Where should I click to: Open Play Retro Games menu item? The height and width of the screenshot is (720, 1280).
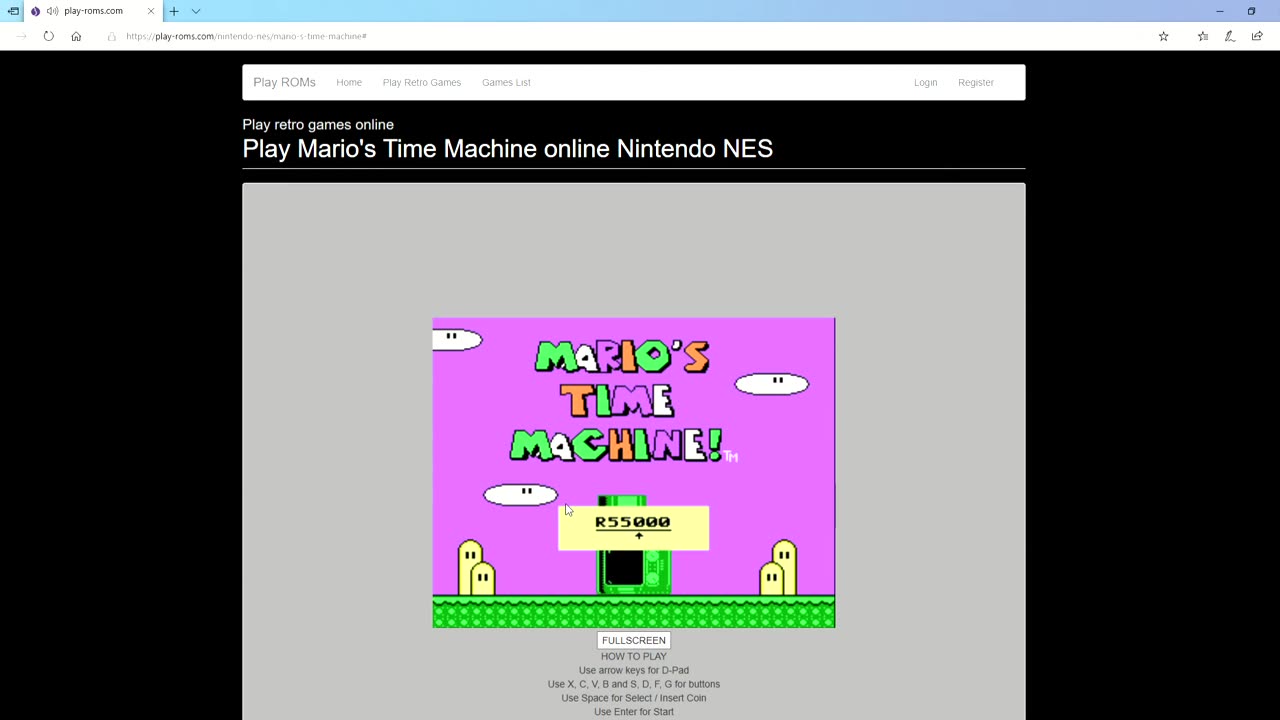[422, 82]
